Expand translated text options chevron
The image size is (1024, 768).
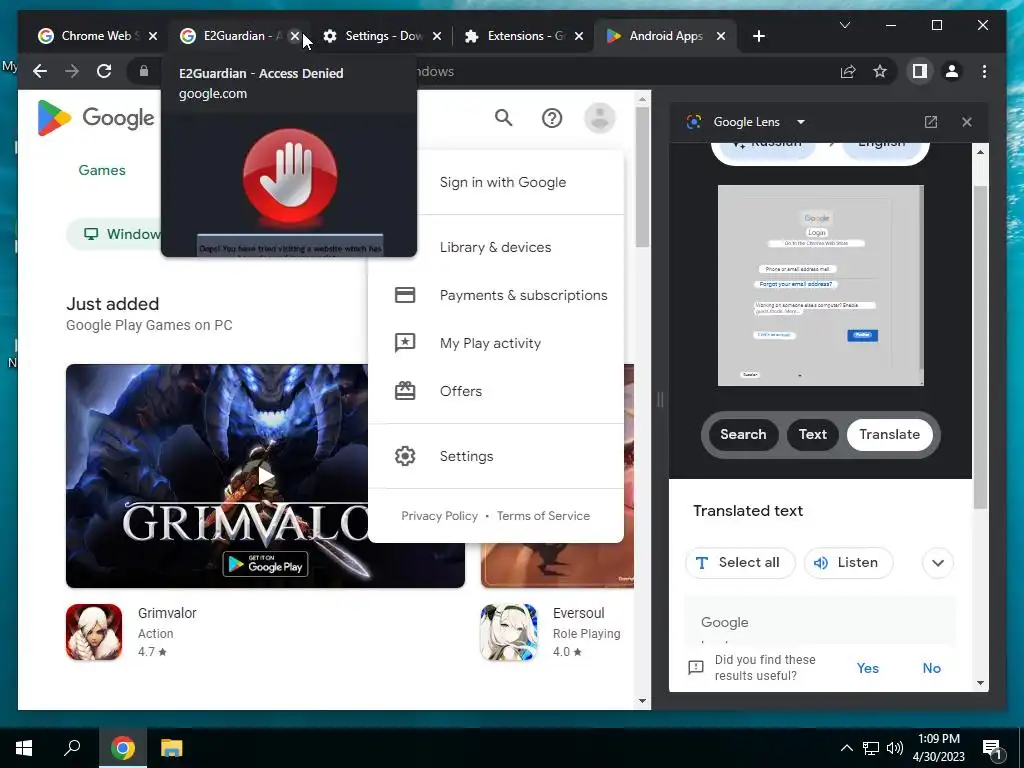(938, 563)
